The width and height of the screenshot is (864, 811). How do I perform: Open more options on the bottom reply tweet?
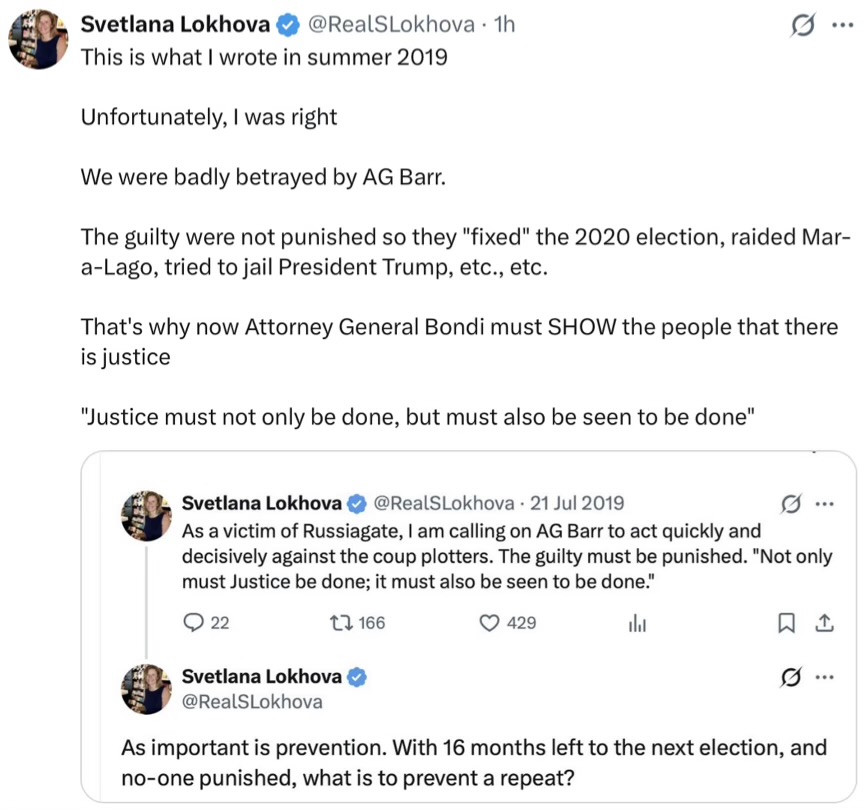pyautogui.click(x=826, y=676)
